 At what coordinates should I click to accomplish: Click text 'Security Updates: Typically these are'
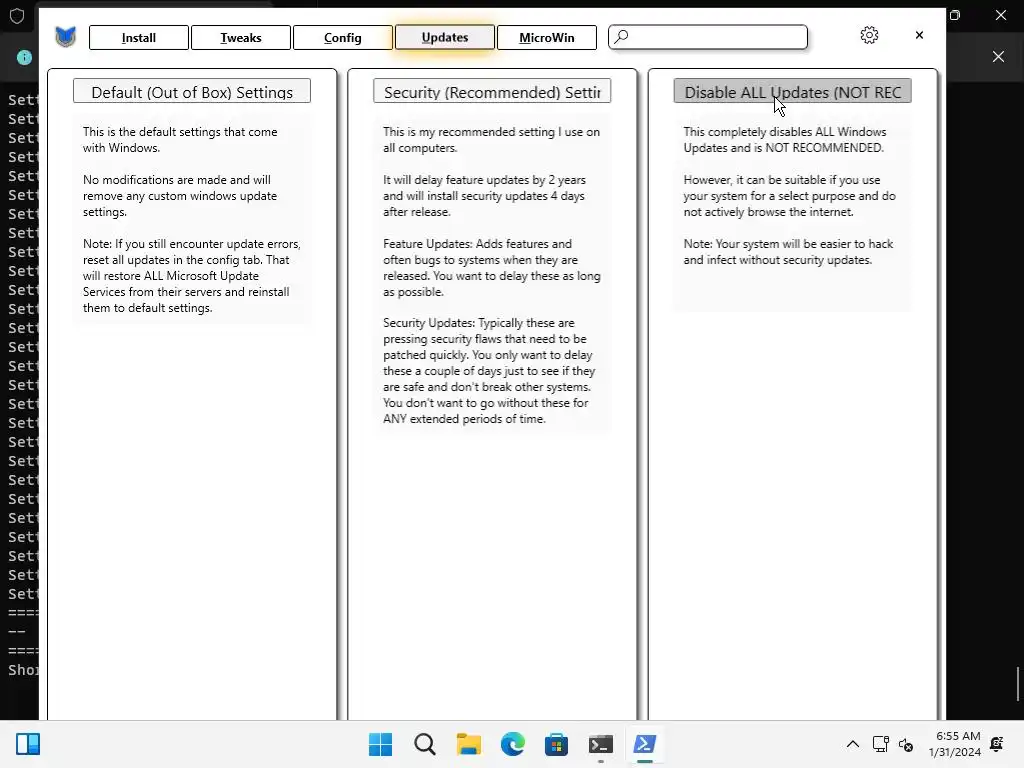click(x=478, y=323)
